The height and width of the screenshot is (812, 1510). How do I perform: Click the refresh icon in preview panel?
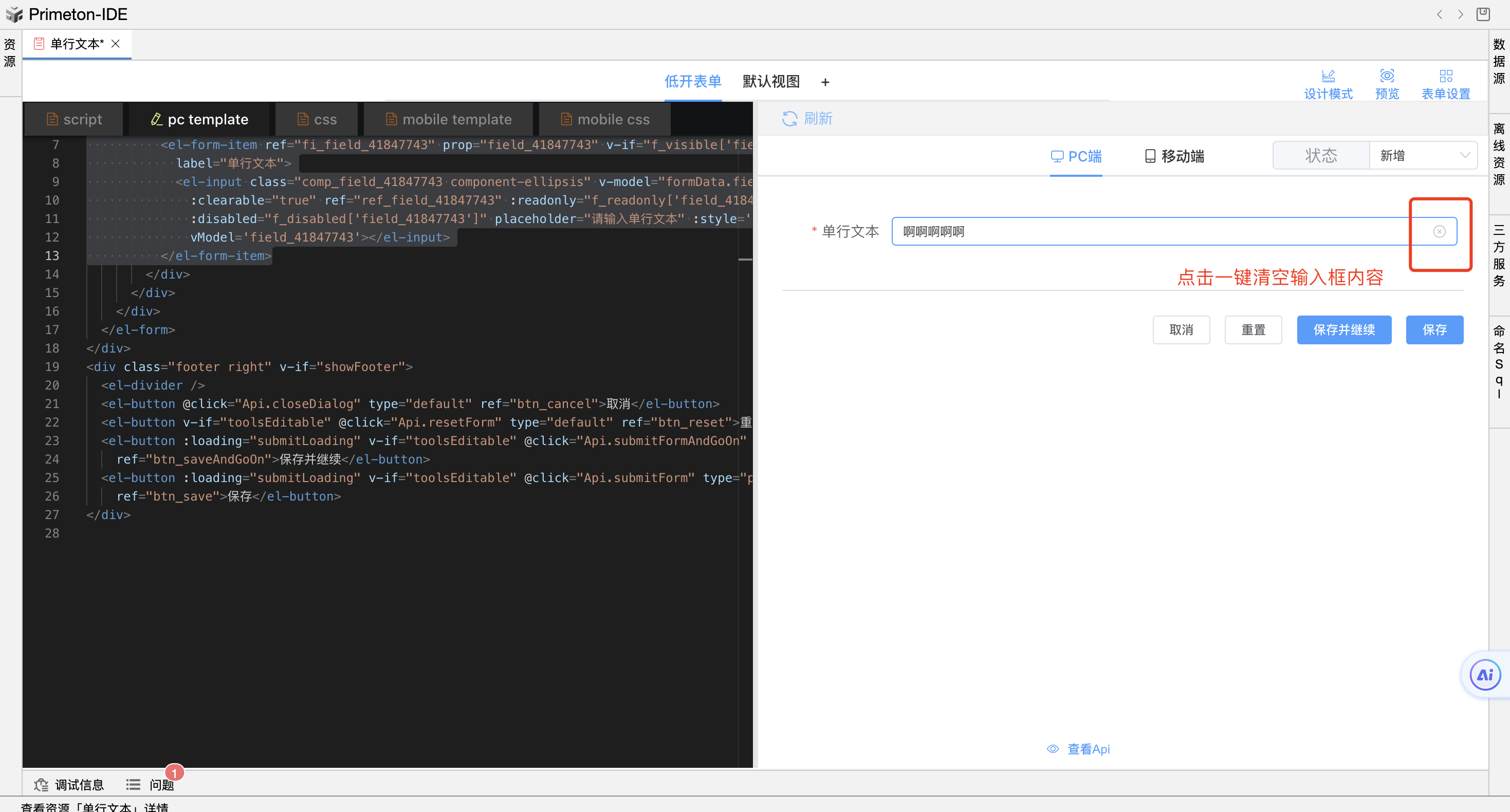(x=789, y=119)
